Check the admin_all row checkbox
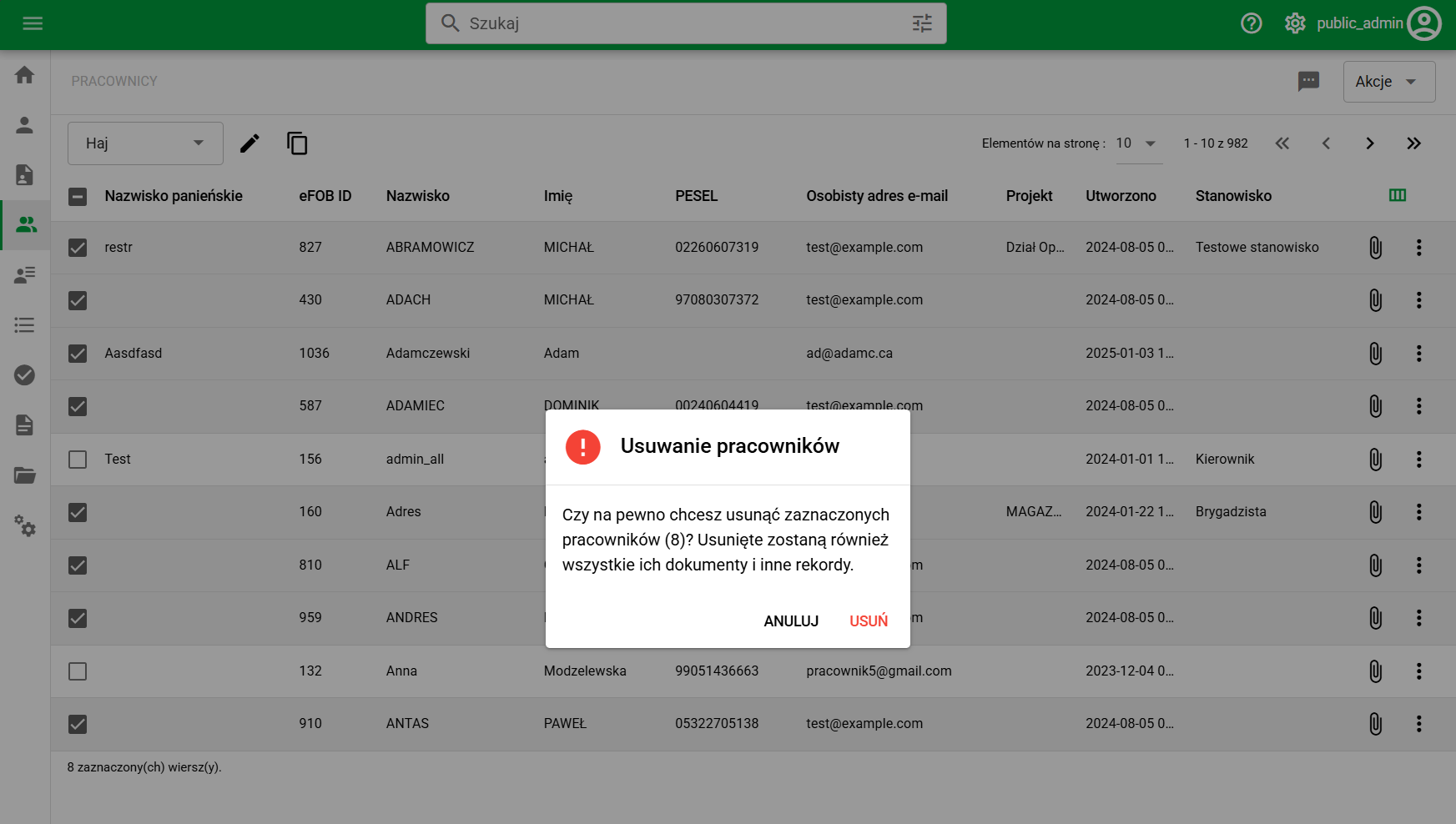The height and width of the screenshot is (824, 1456). pos(78,460)
